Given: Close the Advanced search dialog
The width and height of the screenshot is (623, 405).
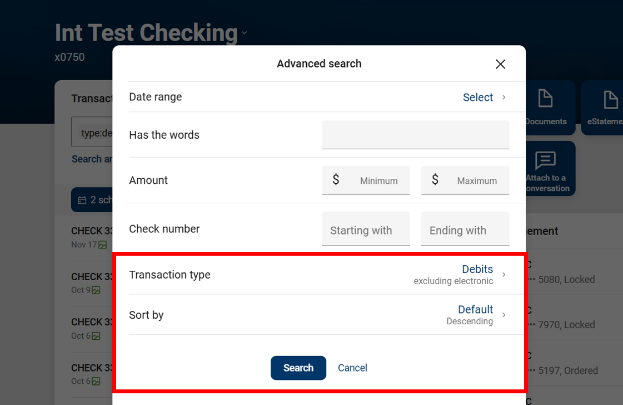Looking at the screenshot, I should point(501,64).
